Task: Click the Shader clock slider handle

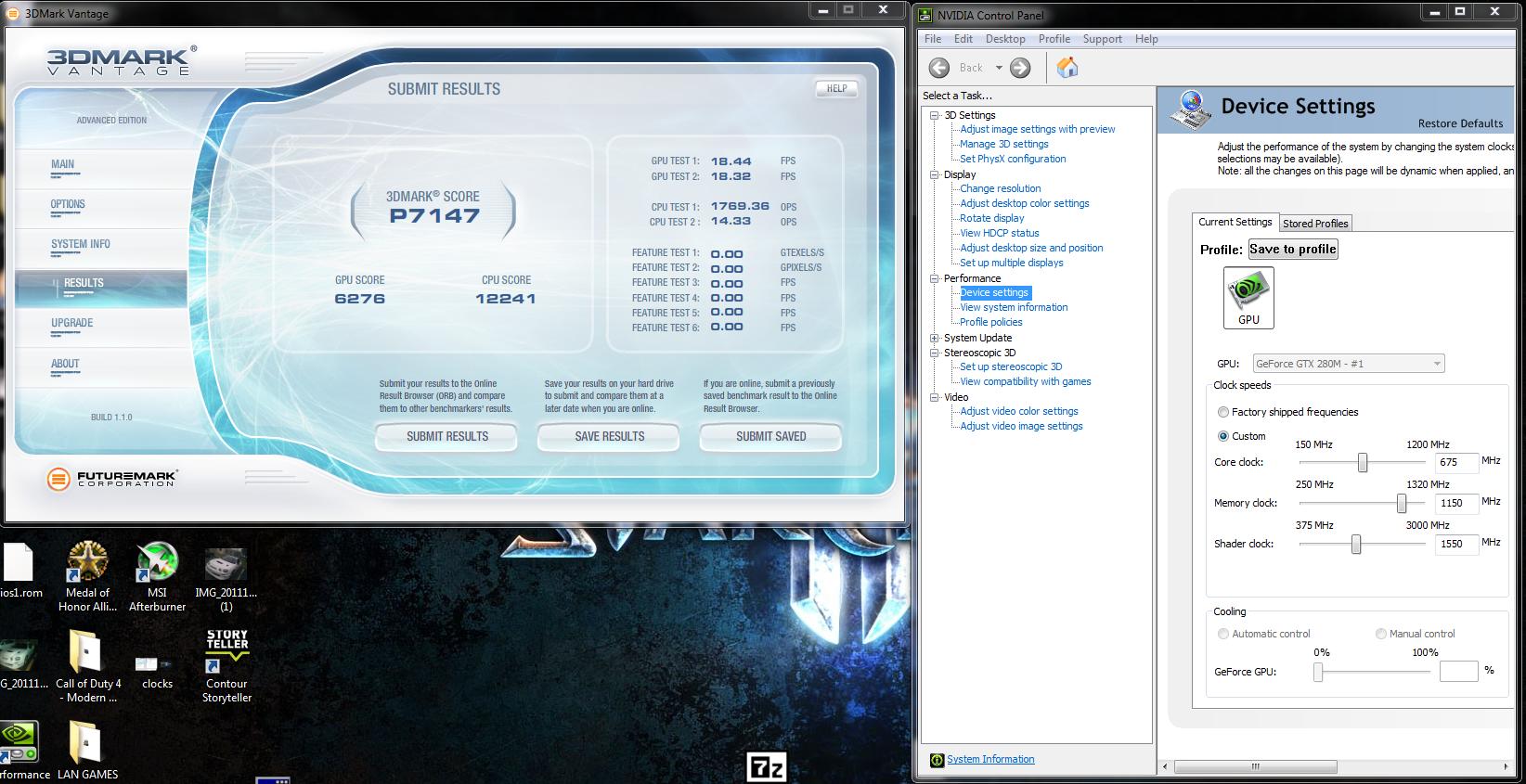Action: [x=1356, y=544]
